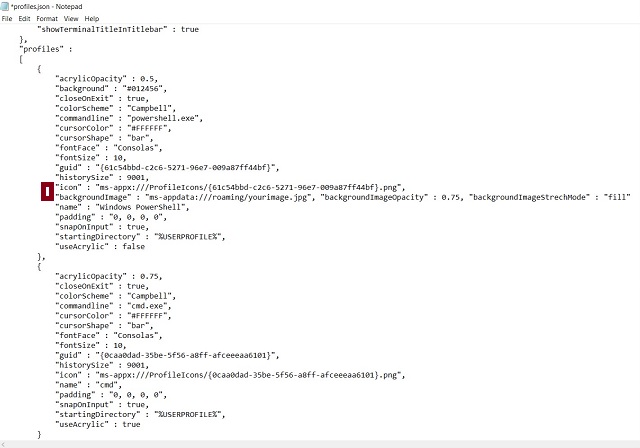Viewport: 640px width, 448px height.
Task: Open the Help menu
Action: coord(92,18)
